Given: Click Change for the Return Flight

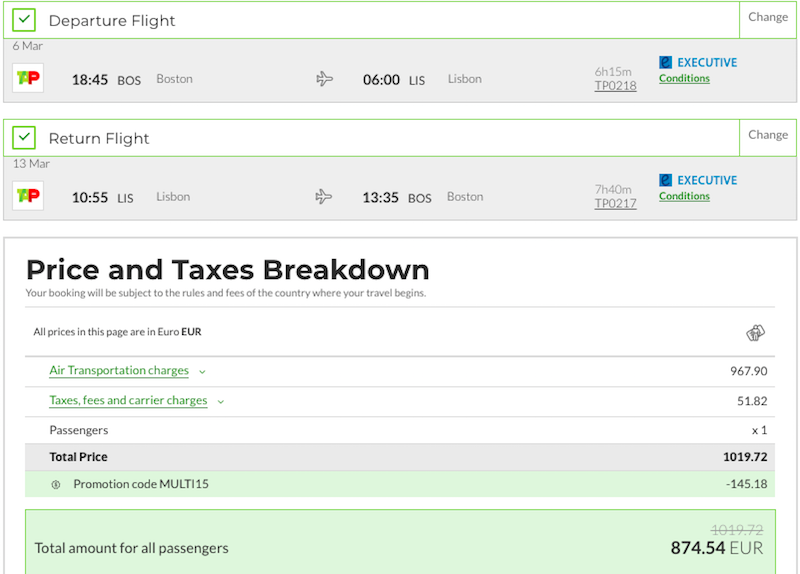Looking at the screenshot, I should 768,135.
